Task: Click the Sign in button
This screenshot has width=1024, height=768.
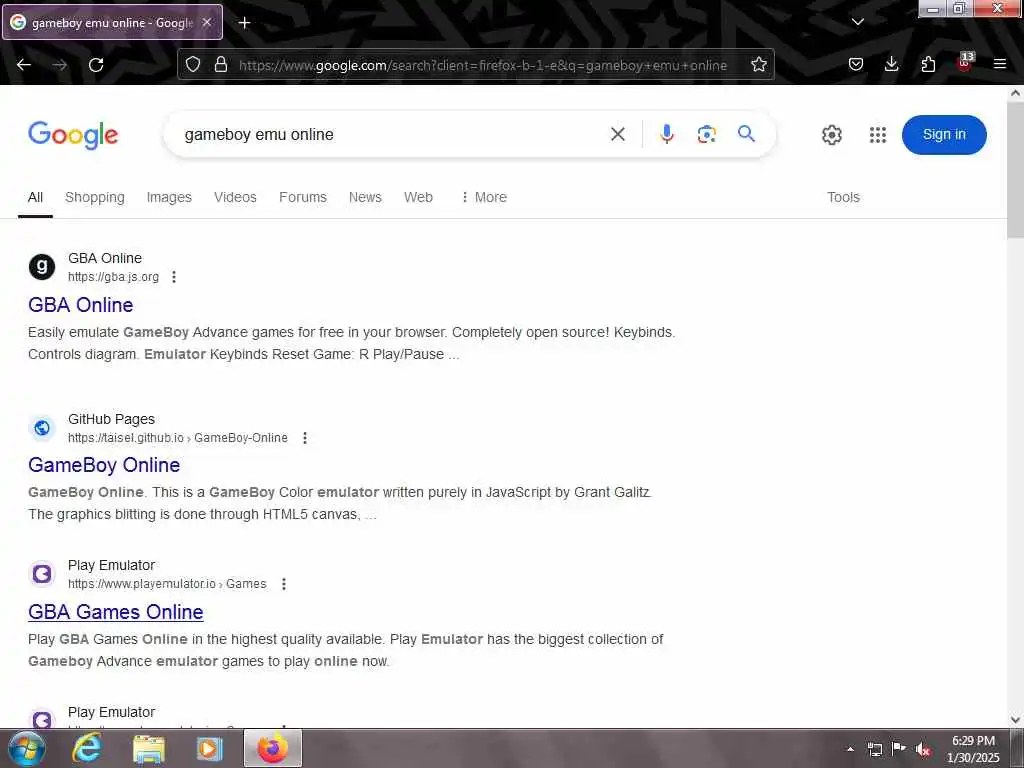Action: [944, 135]
